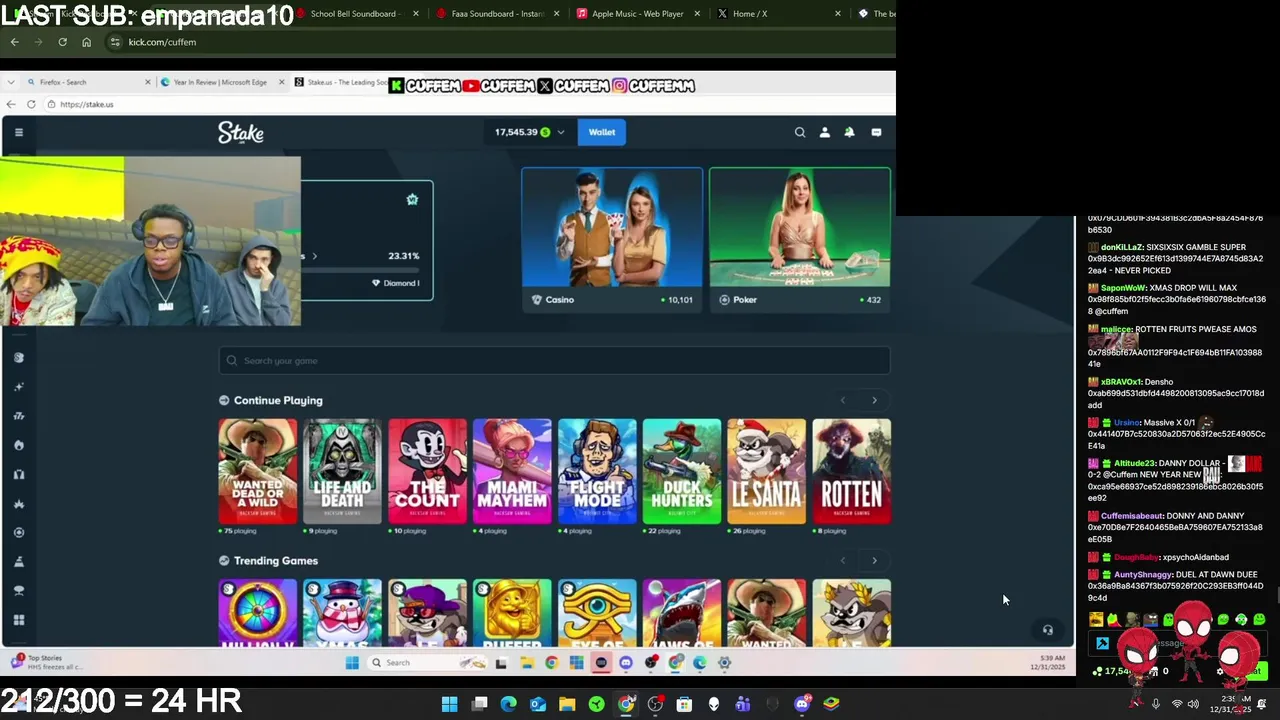The width and height of the screenshot is (1280, 720).
Task: Open Google Chrome from taskbar
Action: pos(626,704)
